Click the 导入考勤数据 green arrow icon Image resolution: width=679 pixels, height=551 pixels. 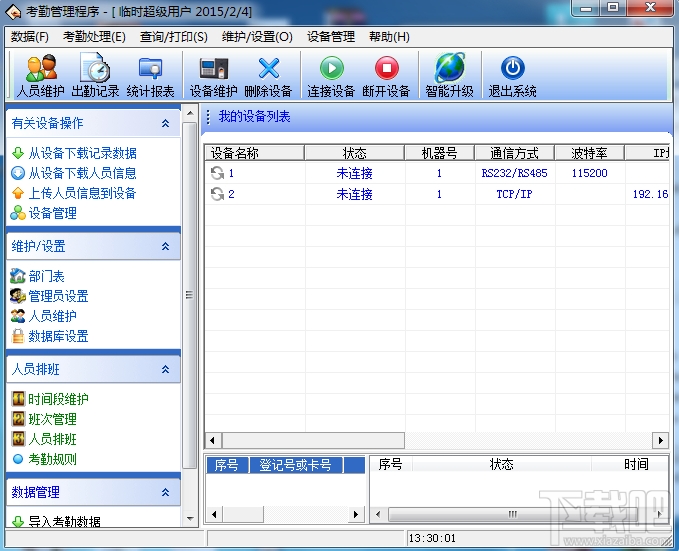click(x=18, y=521)
